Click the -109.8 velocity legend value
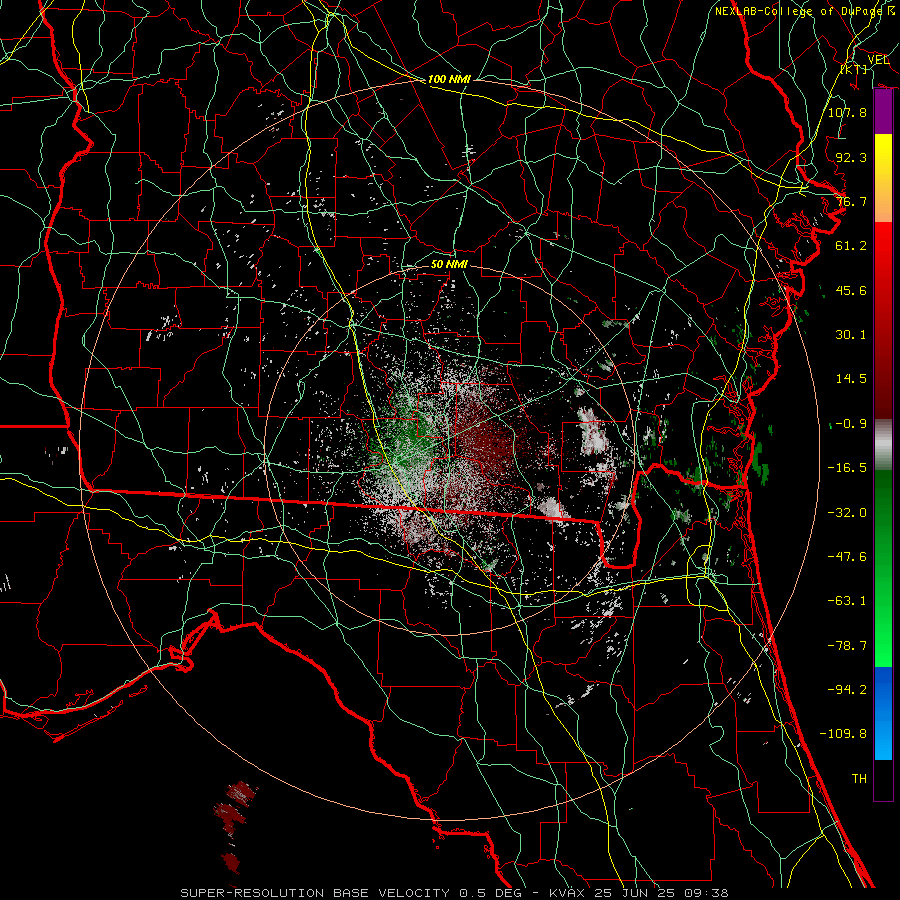Image resolution: width=900 pixels, height=900 pixels. [843, 734]
